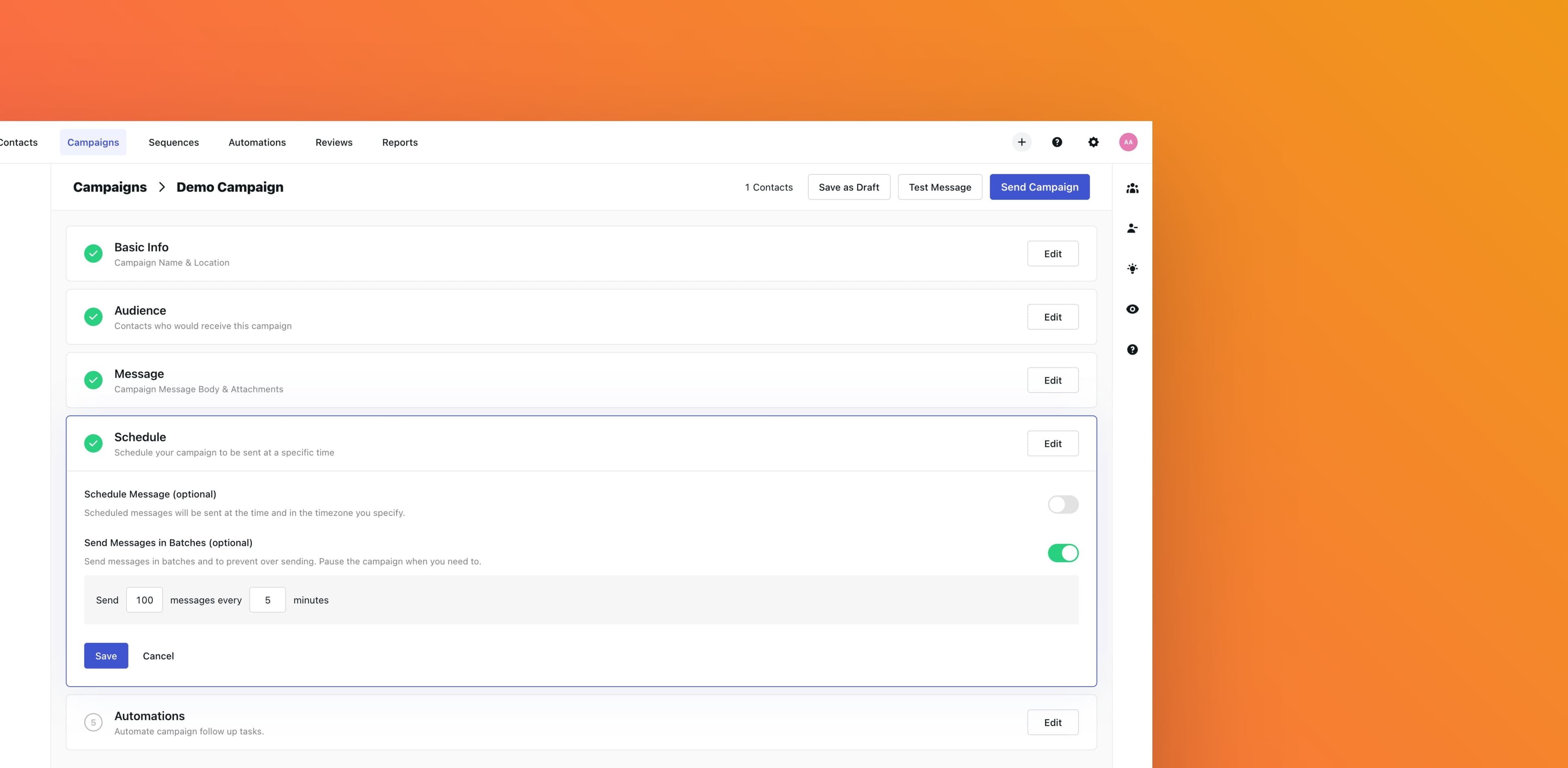Expand Automations section with Edit
1568x768 pixels.
[x=1052, y=722]
